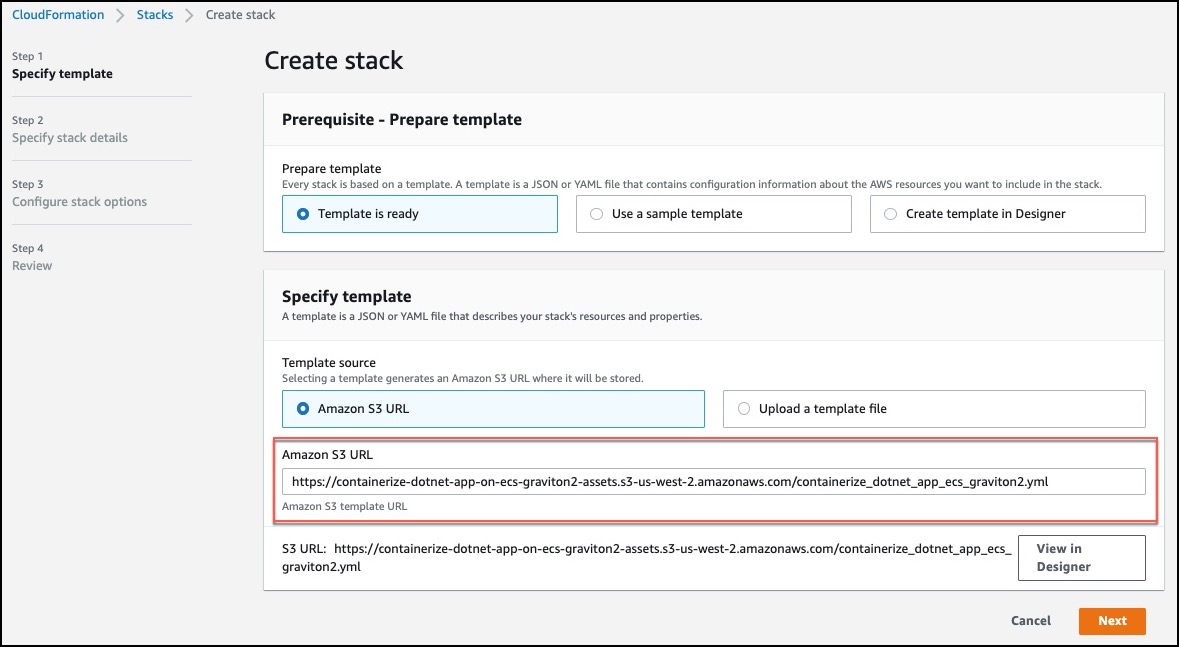Click the S3 URL summary text line

click(x=647, y=557)
